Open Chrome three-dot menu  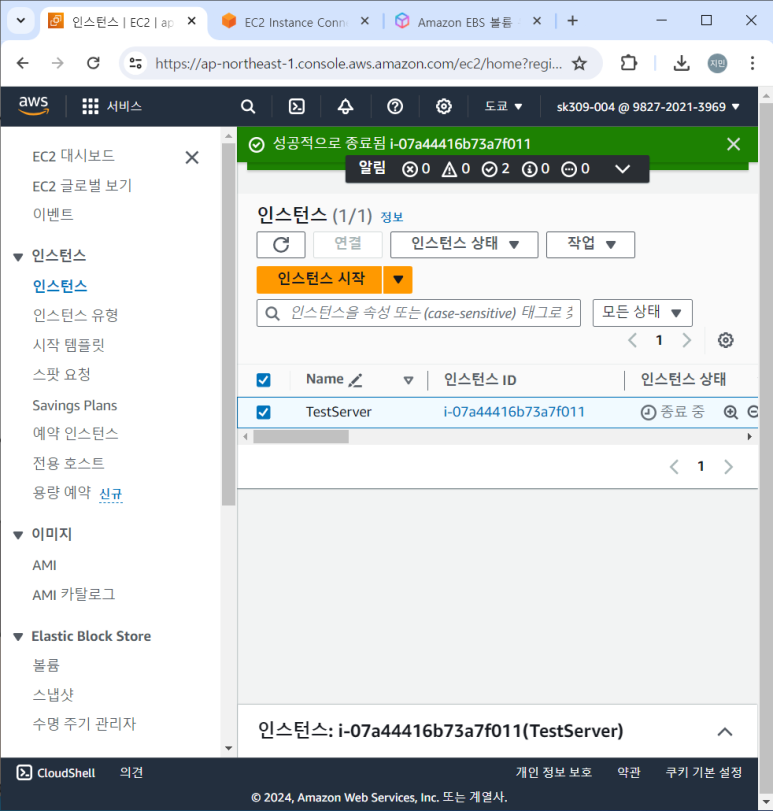click(752, 64)
